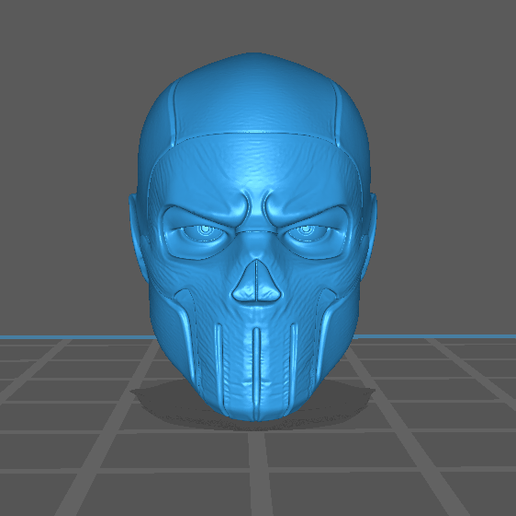Select the blue masked head 3D model
Image resolution: width=516 pixels, height=516 pixels.
click(253, 237)
